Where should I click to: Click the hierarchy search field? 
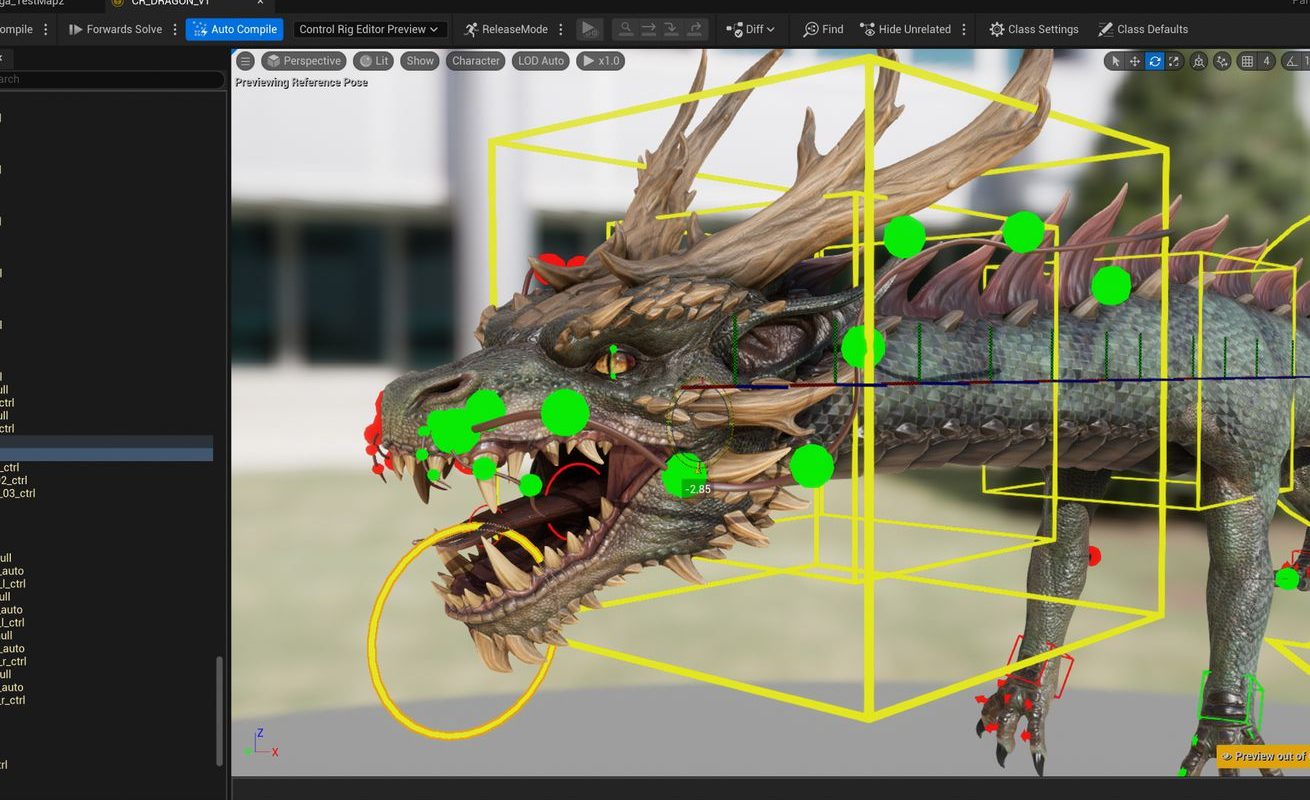click(x=111, y=79)
